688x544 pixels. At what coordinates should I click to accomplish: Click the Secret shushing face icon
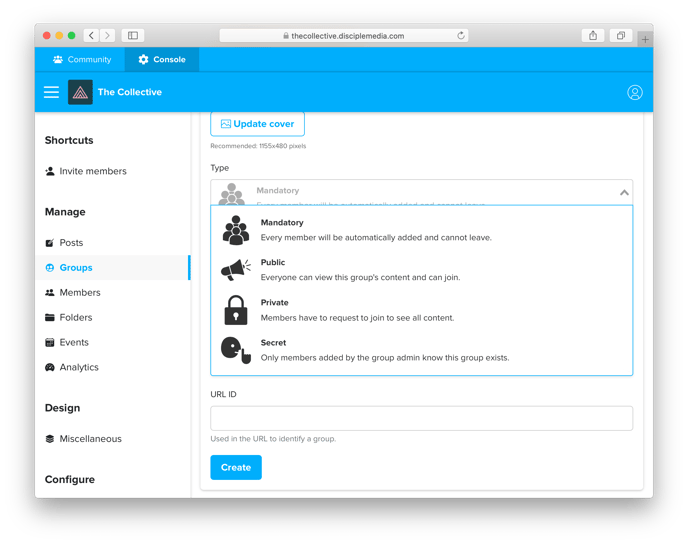point(236,350)
